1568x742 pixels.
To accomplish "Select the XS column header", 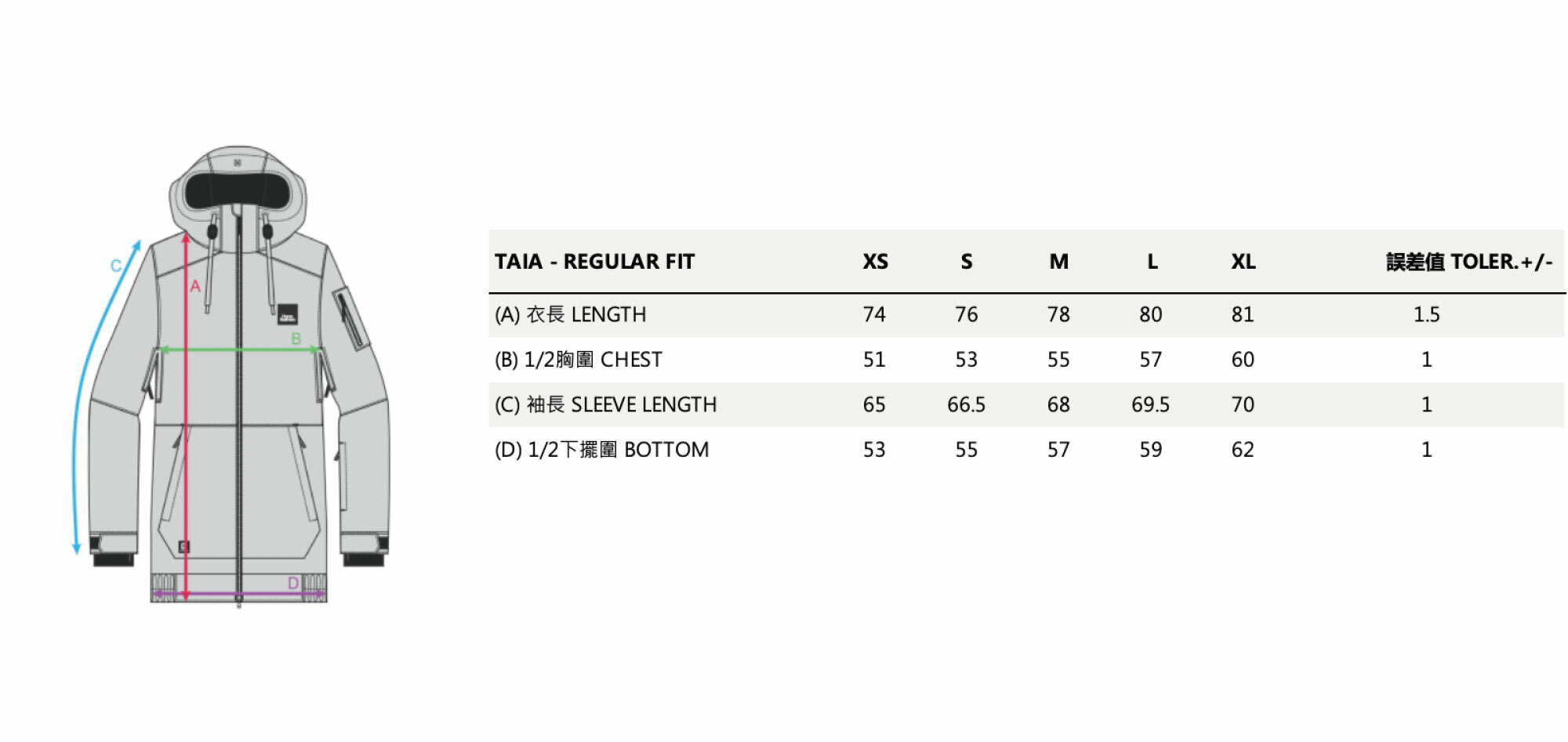I will tap(875, 262).
